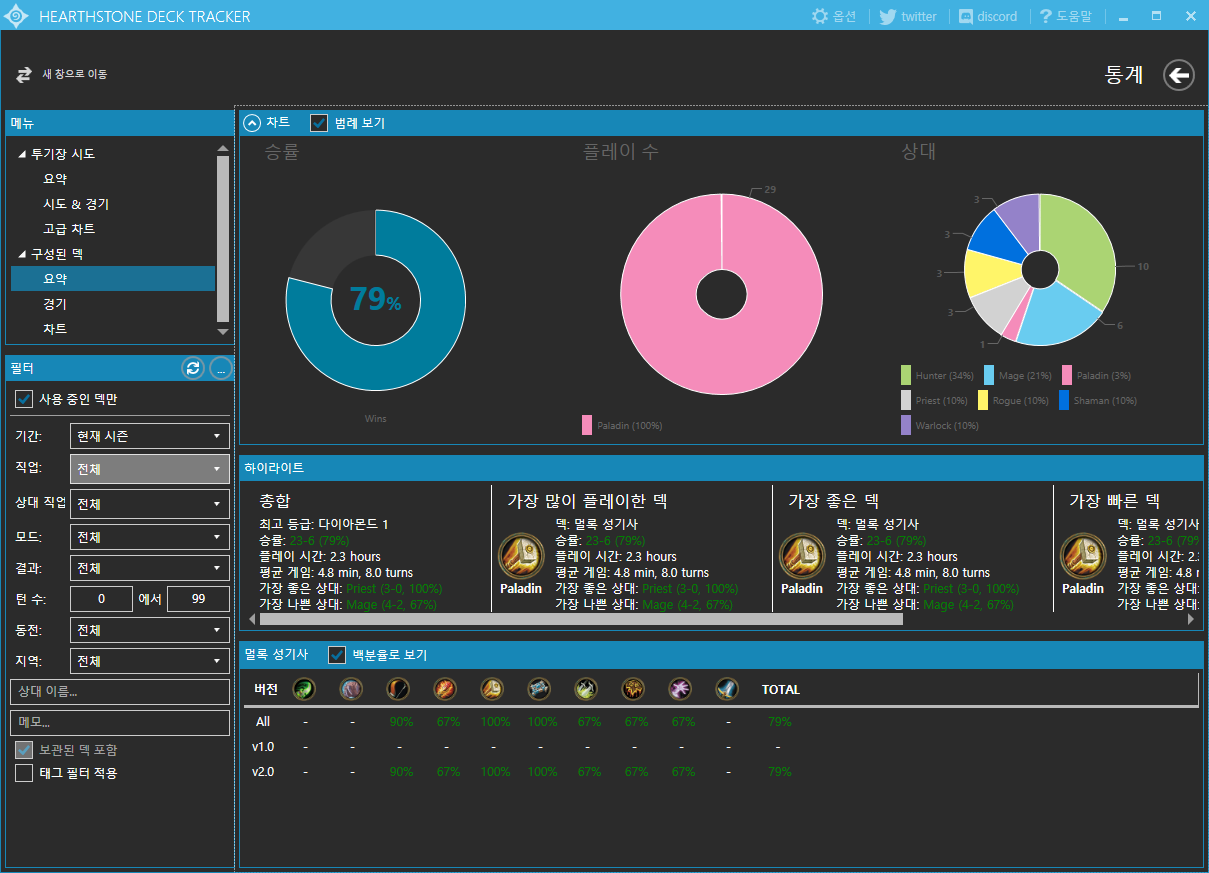
Task: Open the filter more options (...) button
Action: coord(220,368)
